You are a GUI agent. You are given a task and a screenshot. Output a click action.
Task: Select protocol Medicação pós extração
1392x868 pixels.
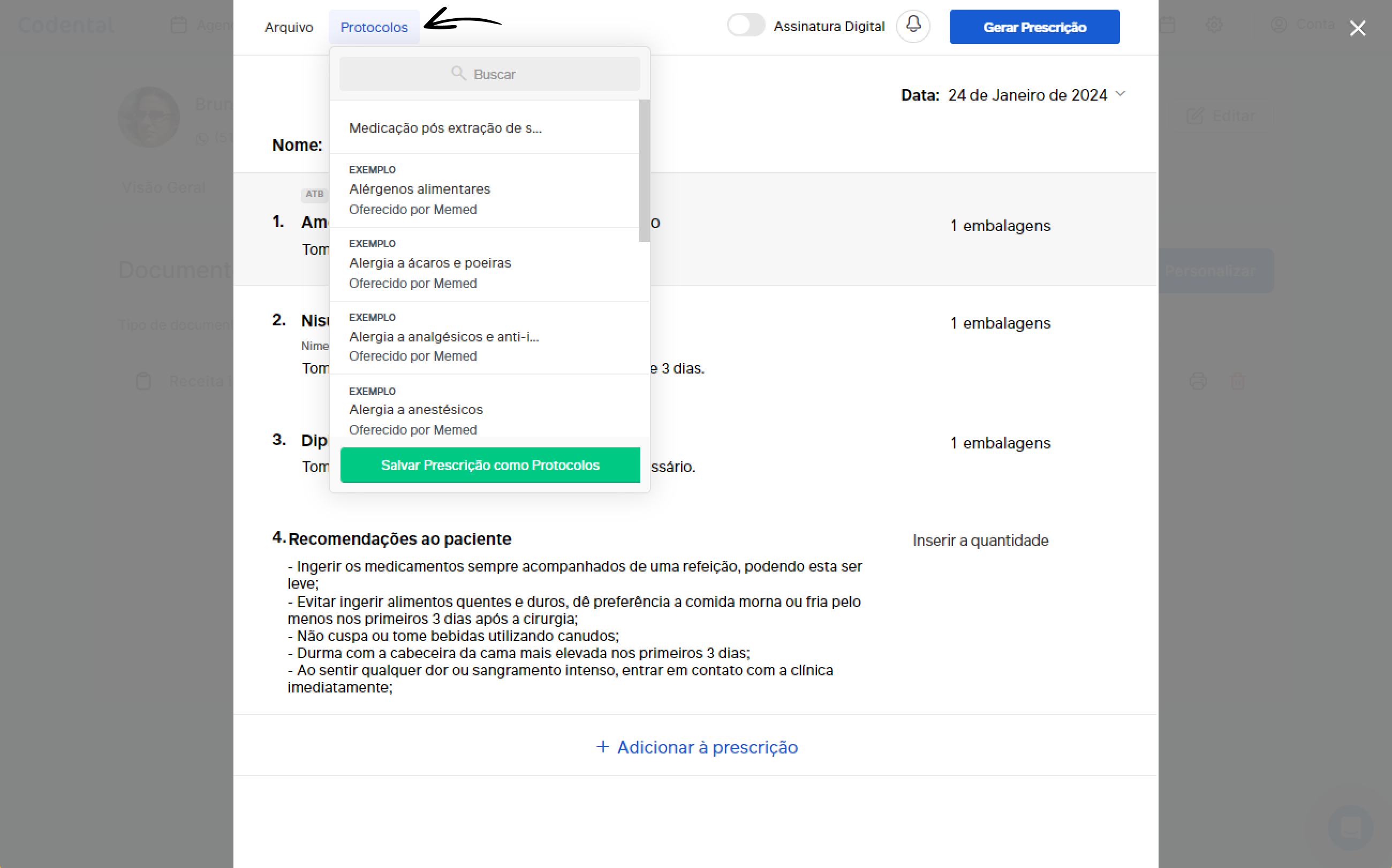pos(445,128)
